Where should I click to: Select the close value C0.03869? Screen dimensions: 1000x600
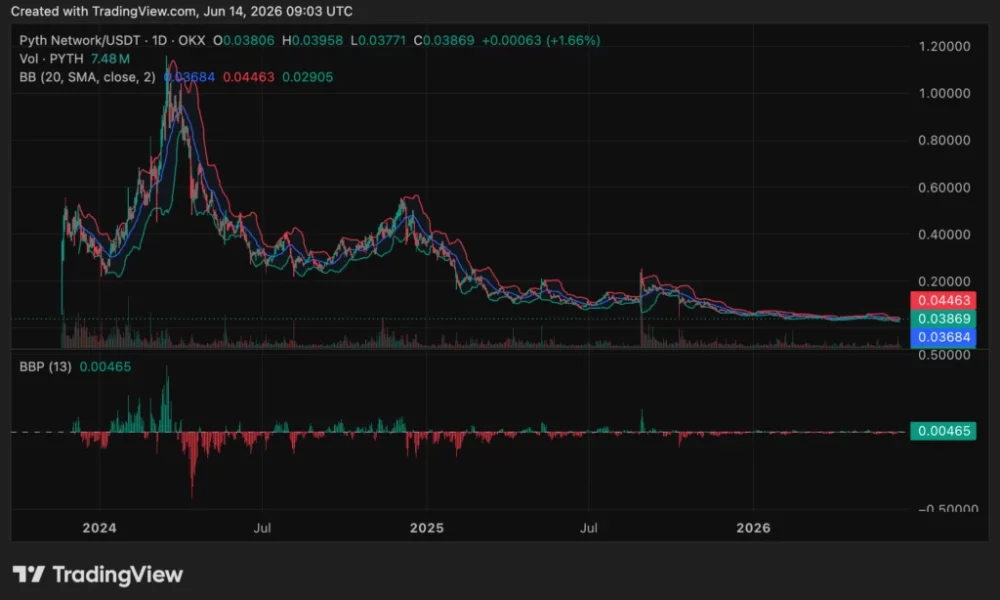click(x=444, y=40)
